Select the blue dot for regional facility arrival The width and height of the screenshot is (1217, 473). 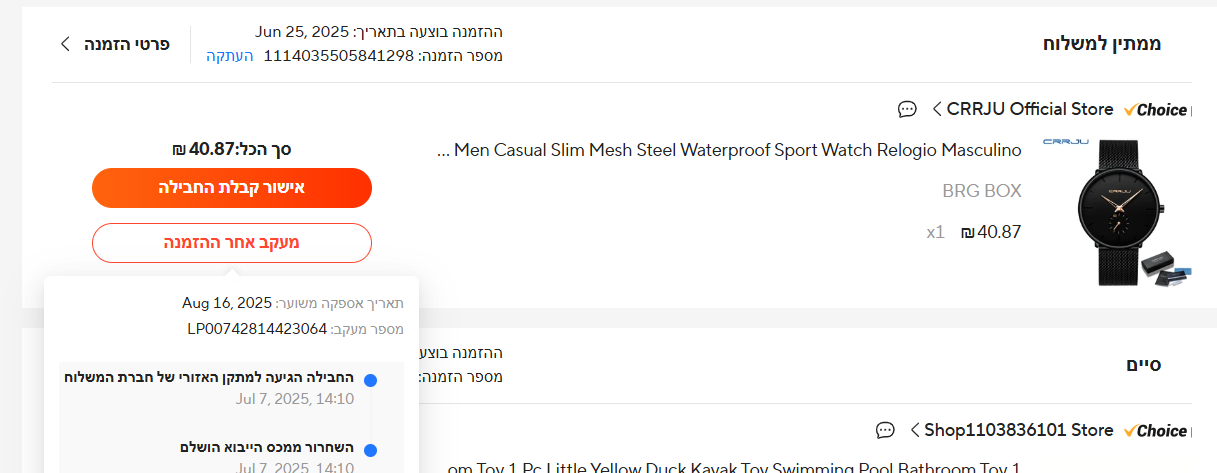pos(370,380)
